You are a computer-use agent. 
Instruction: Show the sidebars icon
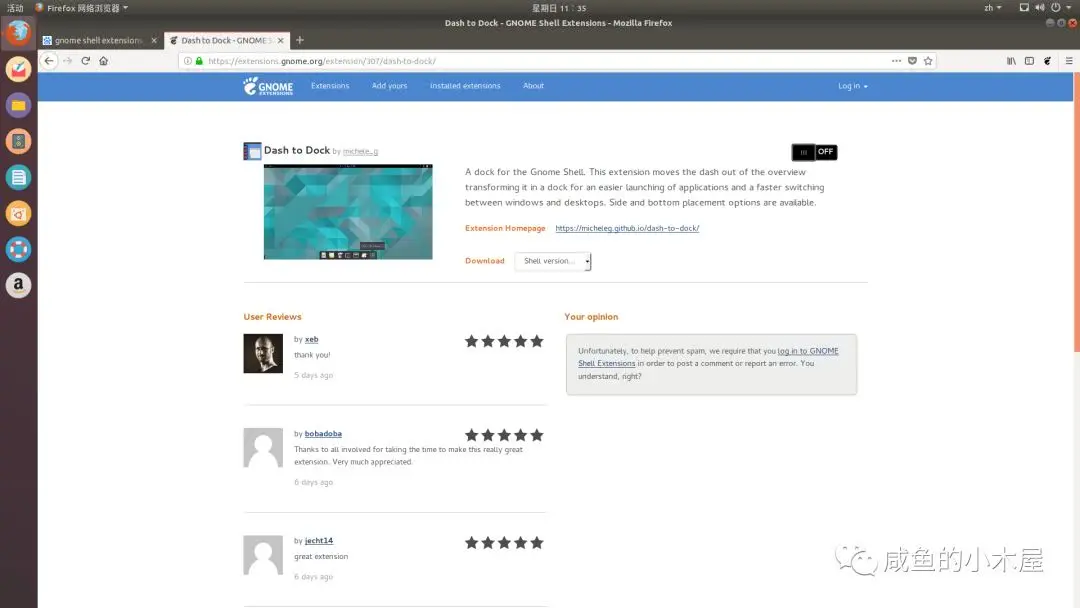1029,61
